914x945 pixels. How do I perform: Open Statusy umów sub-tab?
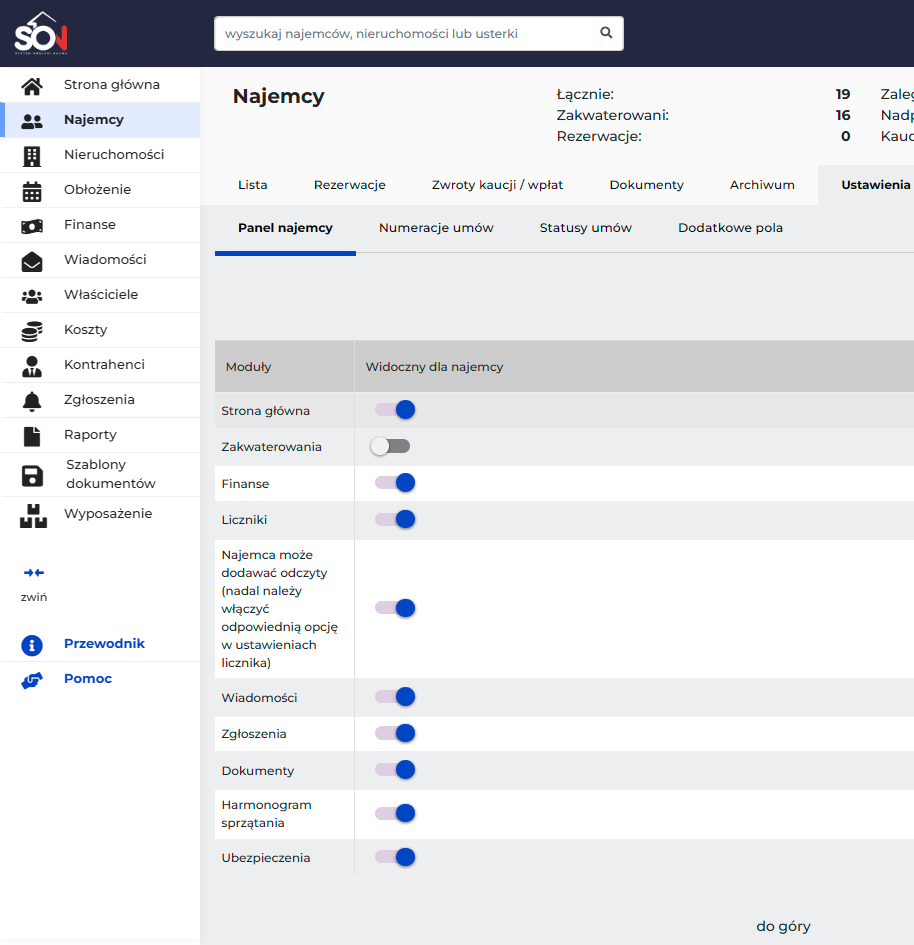click(586, 228)
